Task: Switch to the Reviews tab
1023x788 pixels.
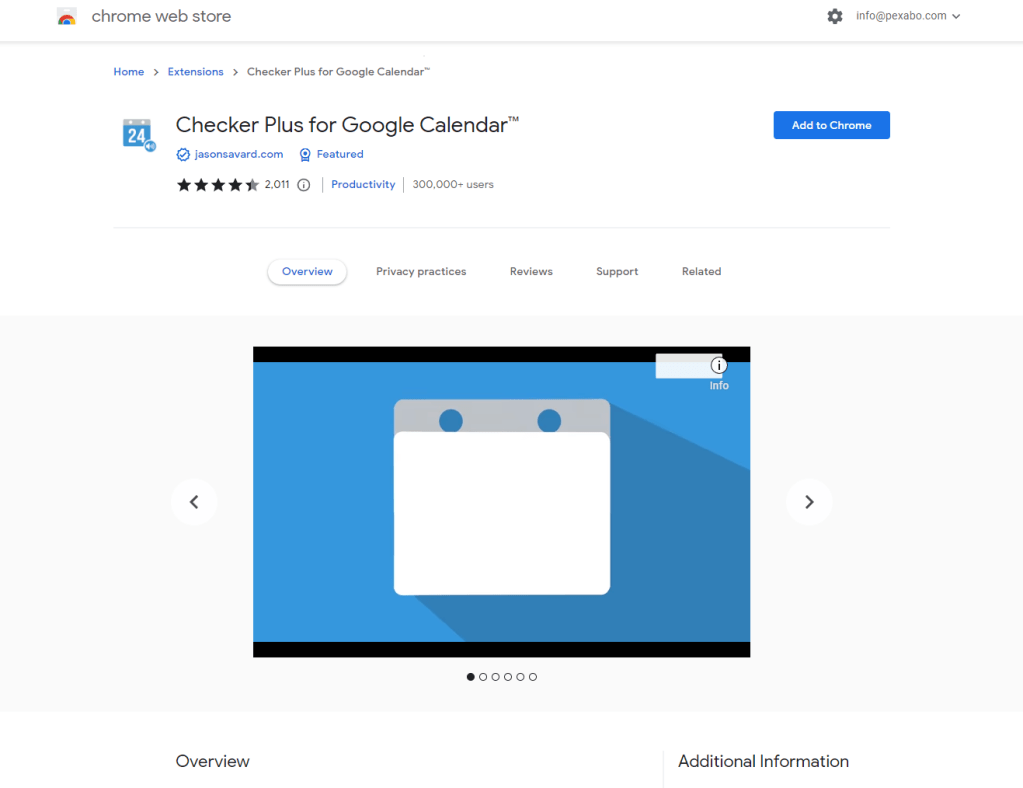Action: pyautogui.click(x=531, y=271)
